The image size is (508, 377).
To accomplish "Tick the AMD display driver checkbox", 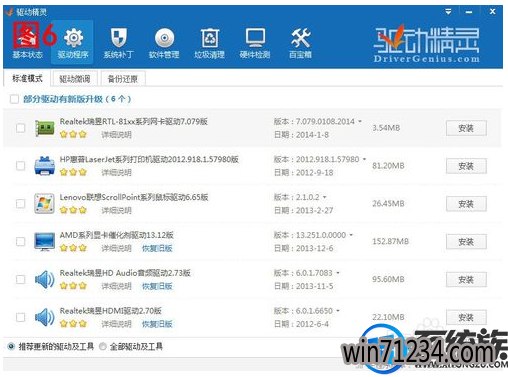I will click(21, 241).
